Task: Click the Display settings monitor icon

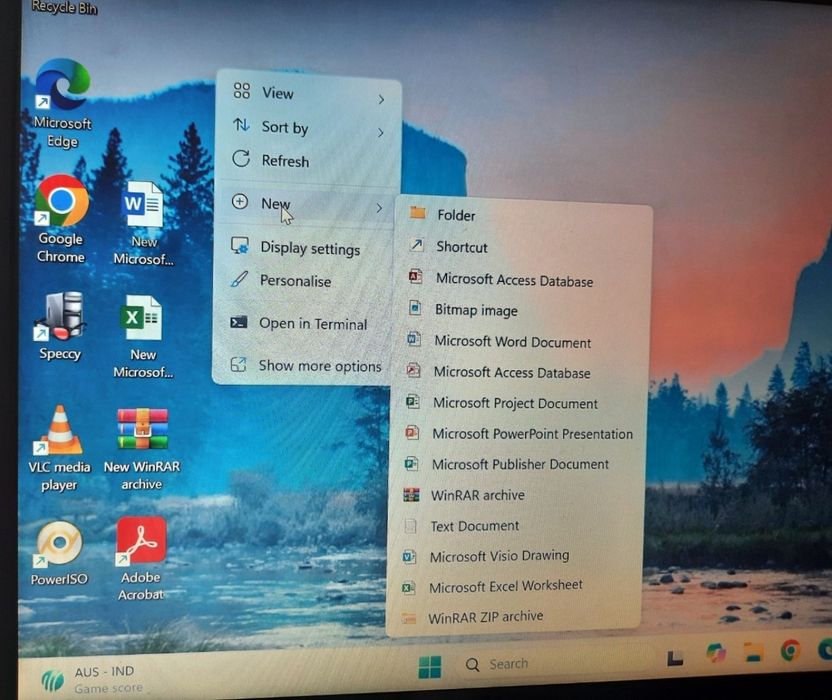Action: (x=240, y=246)
